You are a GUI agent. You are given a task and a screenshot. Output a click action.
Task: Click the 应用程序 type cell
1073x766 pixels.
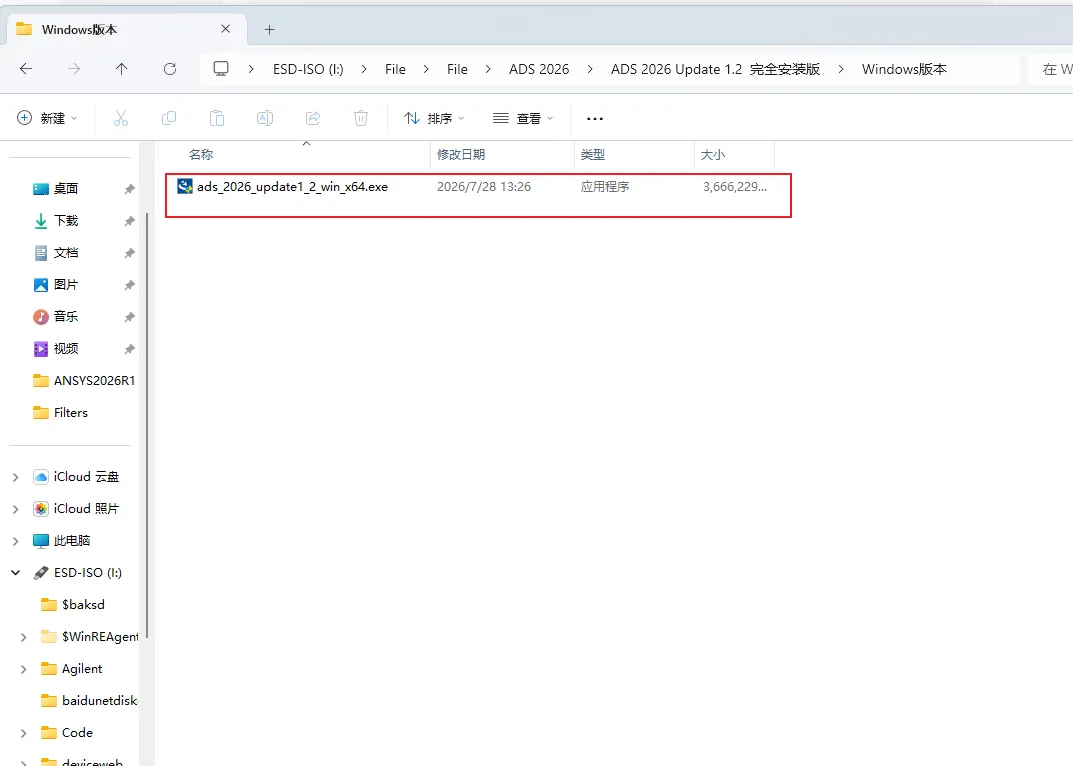[605, 187]
